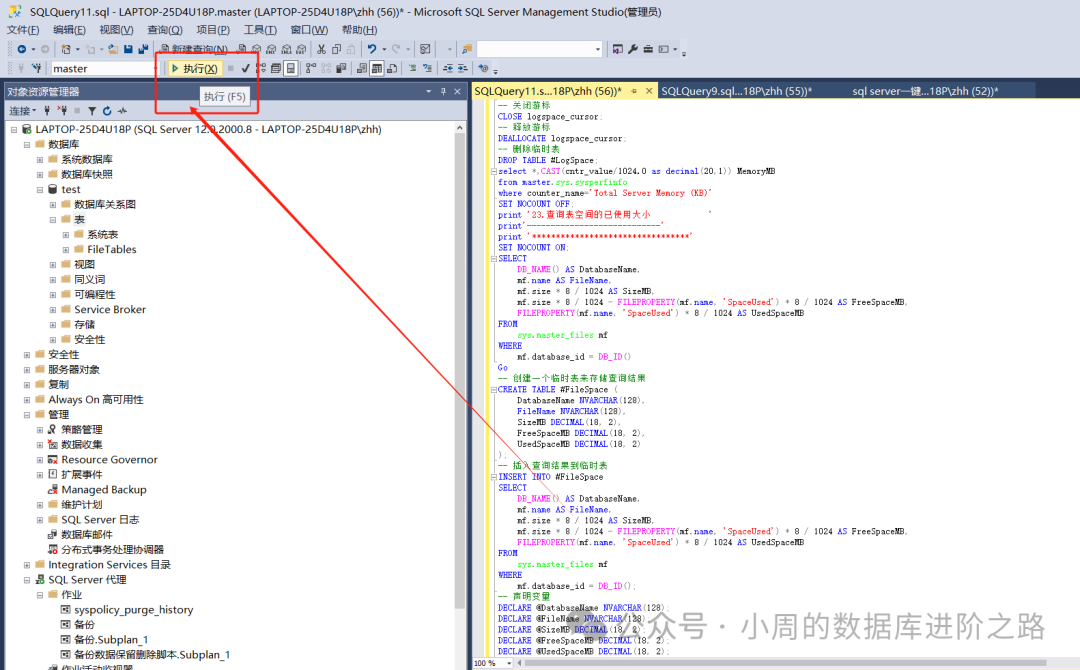Screen dimensions: 1080x670
Task: Refresh the Object Explorer tree
Action: click(107, 110)
